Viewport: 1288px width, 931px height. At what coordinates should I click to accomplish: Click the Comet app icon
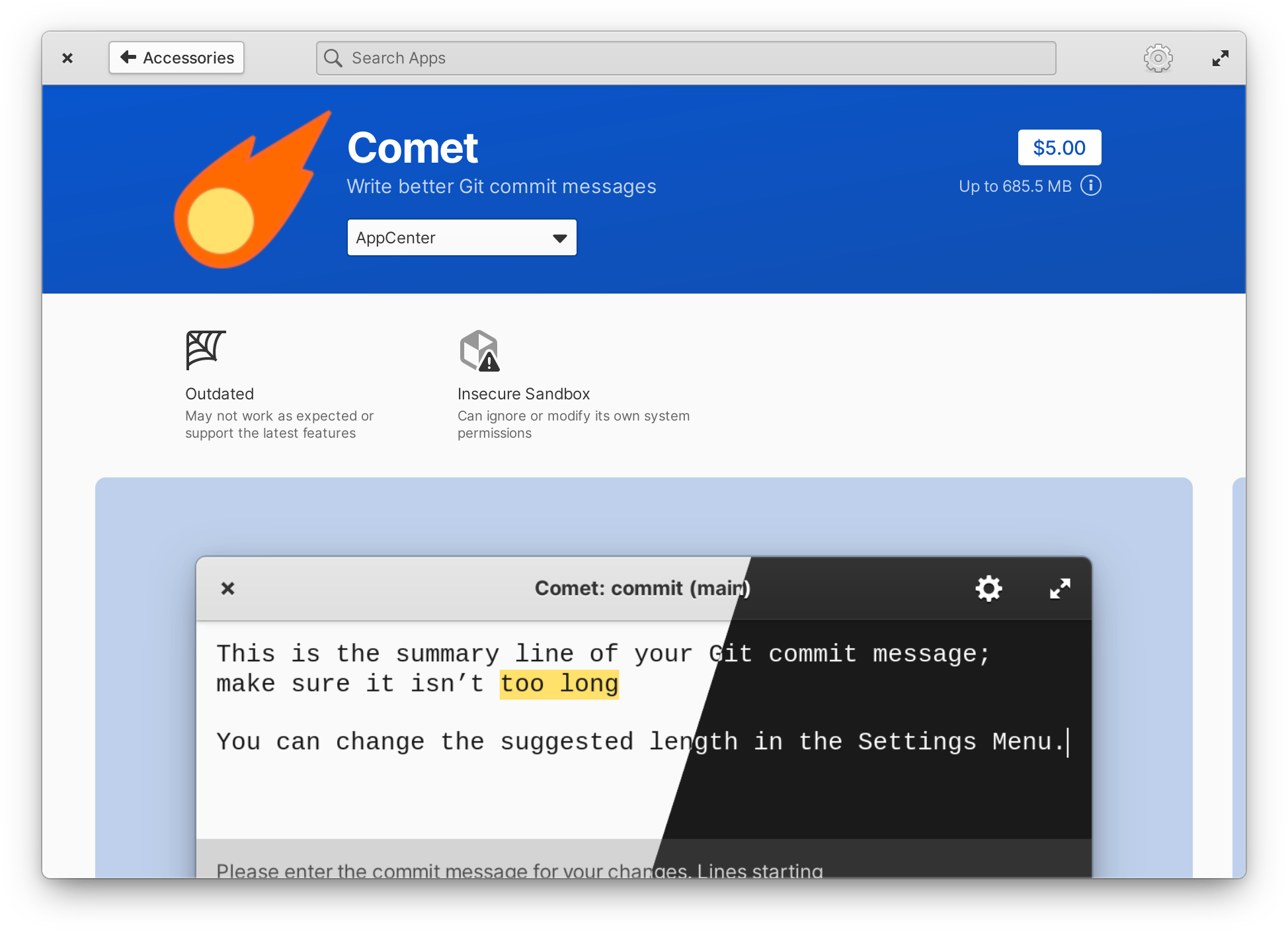point(252,190)
